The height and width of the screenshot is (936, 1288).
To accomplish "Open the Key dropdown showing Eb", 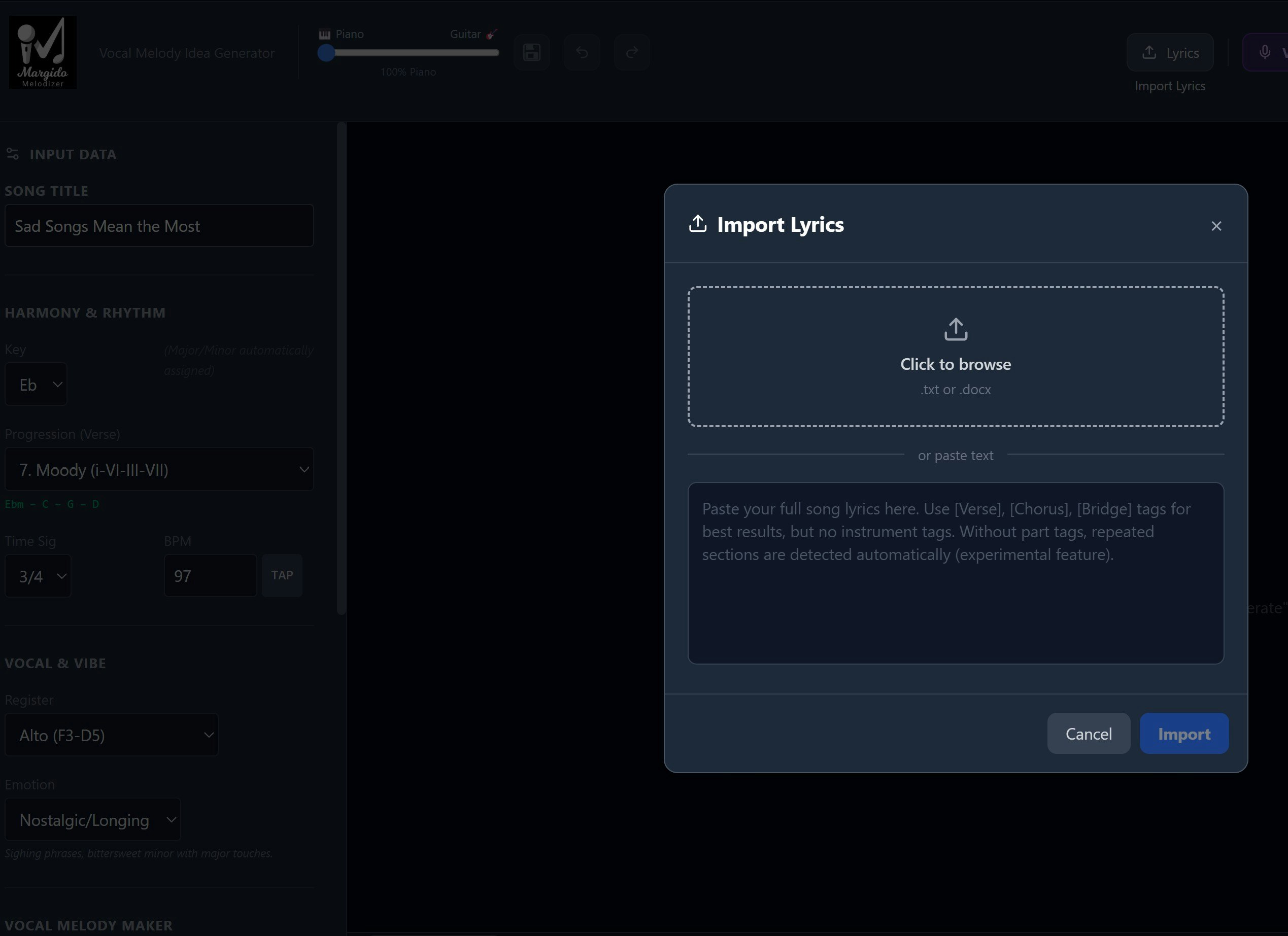I will click(37, 384).
